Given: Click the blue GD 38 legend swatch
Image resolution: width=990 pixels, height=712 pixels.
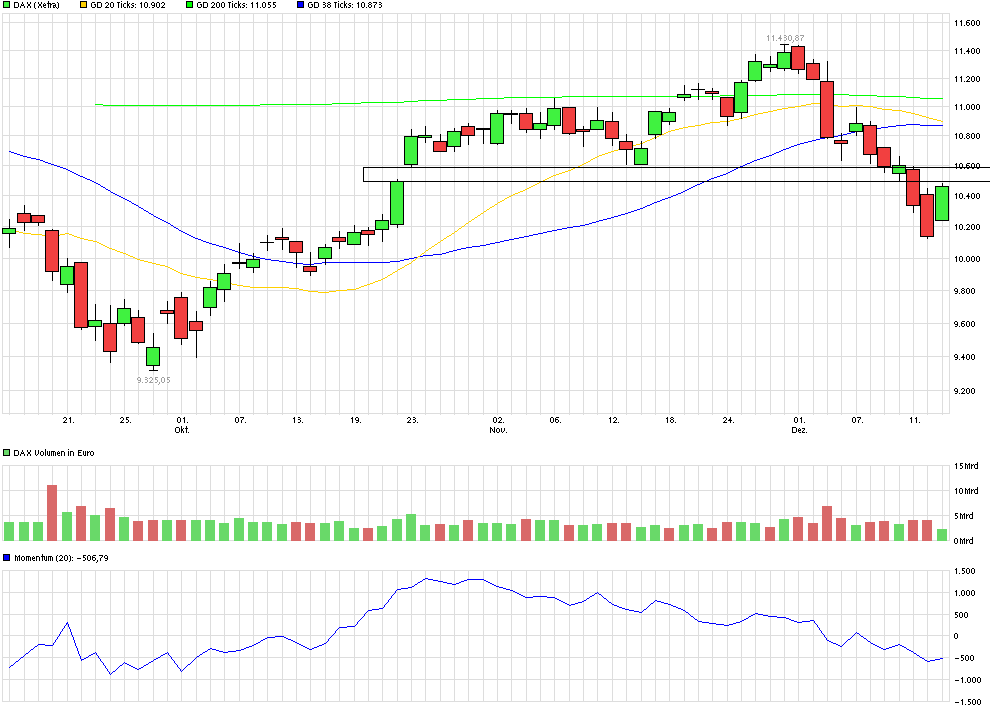Looking at the screenshot, I should coord(301,5).
